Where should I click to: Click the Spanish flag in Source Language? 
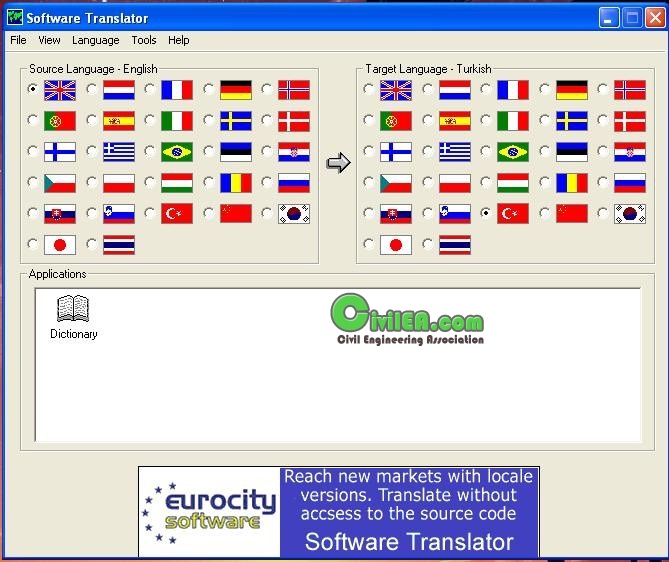coord(119,121)
